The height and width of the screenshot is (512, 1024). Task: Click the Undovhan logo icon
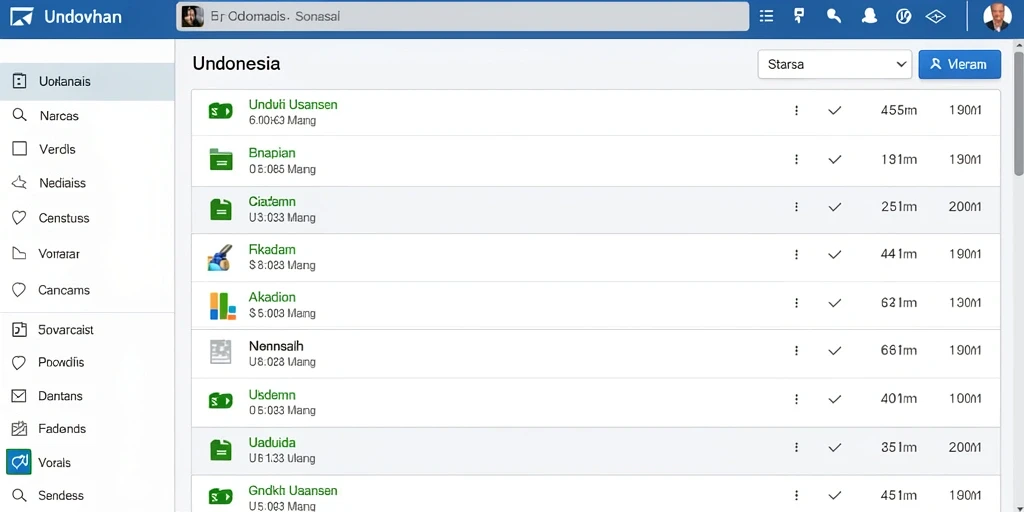point(22,17)
